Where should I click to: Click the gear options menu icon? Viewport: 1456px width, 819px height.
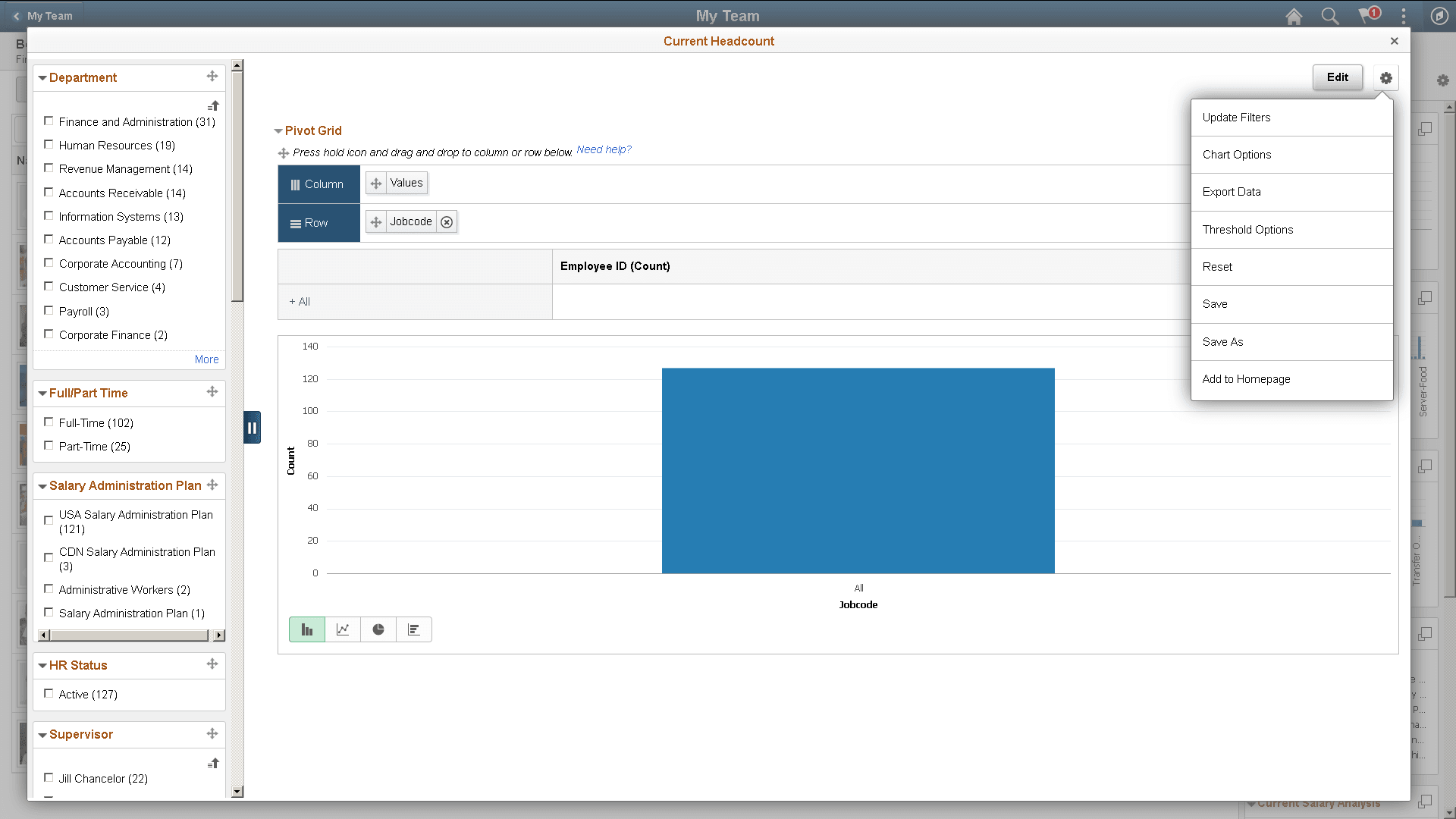[x=1385, y=78]
